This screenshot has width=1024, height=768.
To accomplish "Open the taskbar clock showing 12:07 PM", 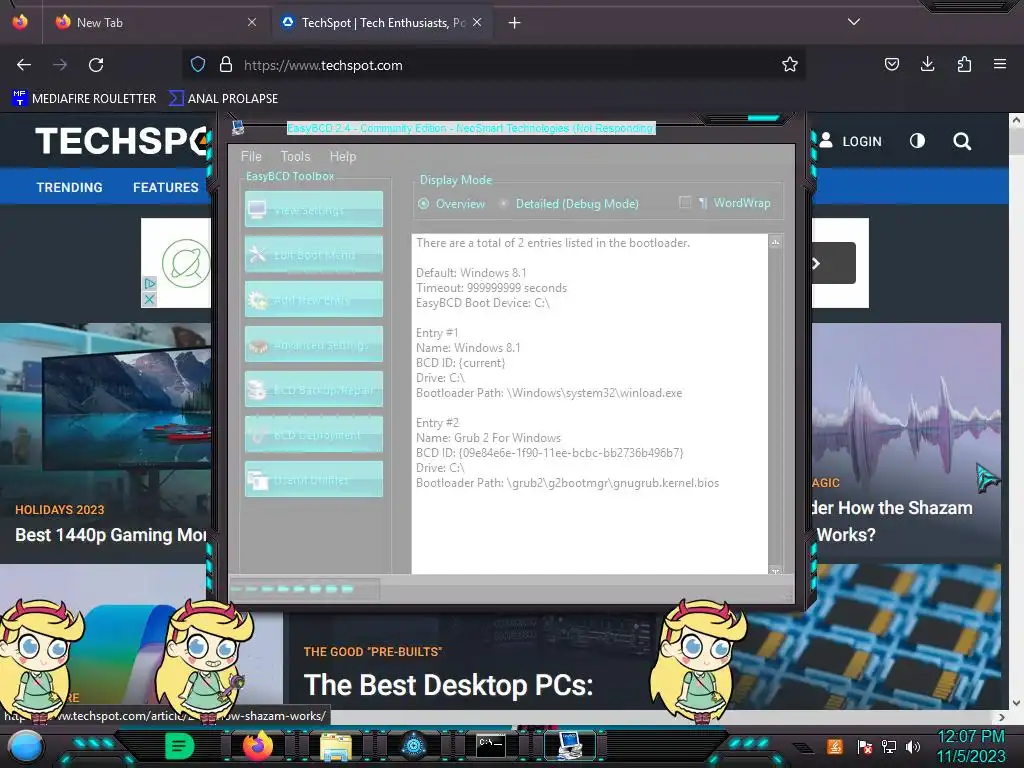I will point(971,746).
